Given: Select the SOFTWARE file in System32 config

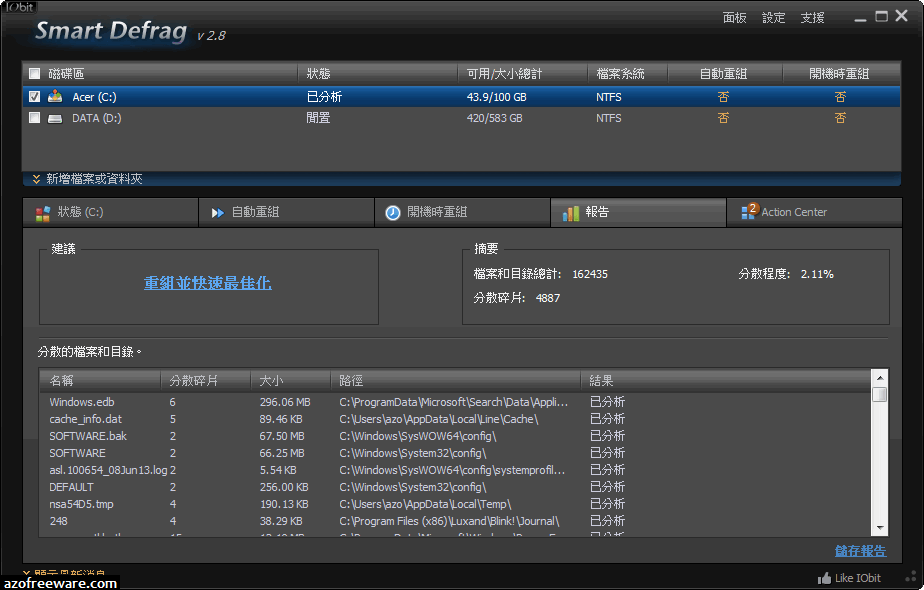Looking at the screenshot, I should pos(456,453).
